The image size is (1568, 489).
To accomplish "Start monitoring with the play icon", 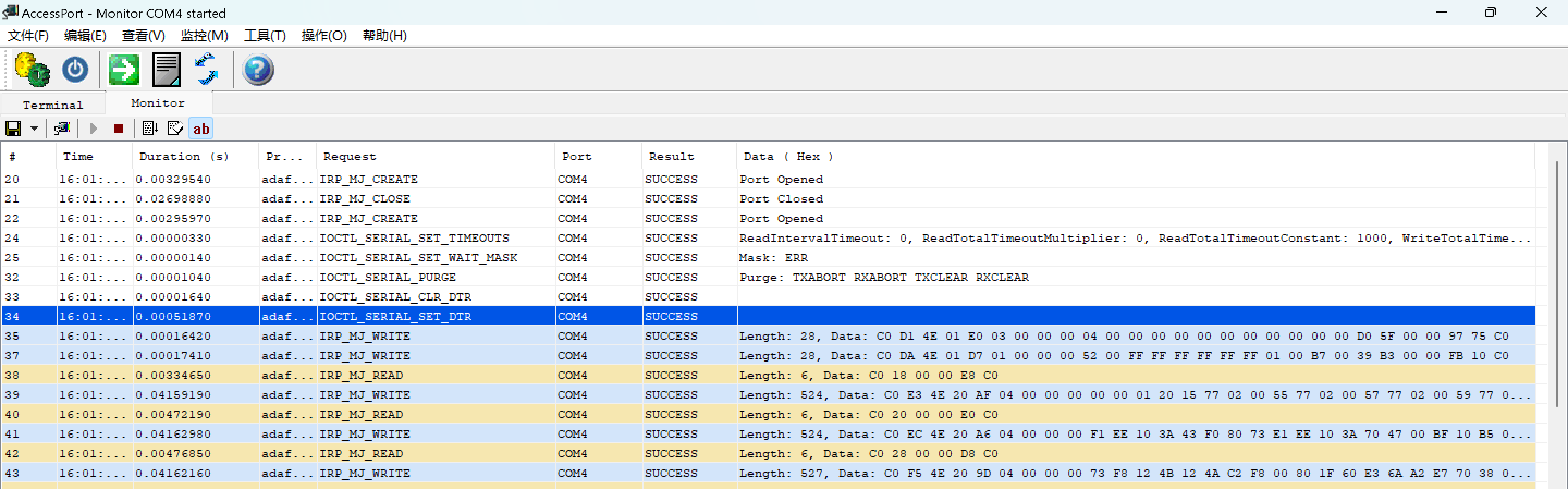I will point(93,129).
